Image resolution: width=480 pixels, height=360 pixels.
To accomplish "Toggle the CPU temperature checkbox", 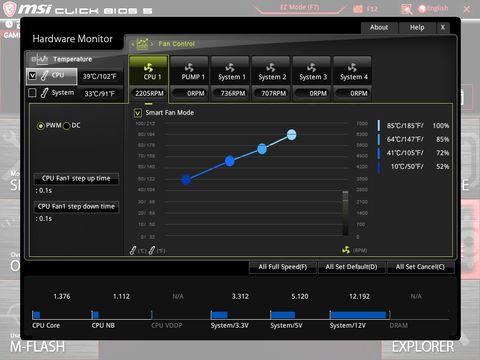I will 32,76.
